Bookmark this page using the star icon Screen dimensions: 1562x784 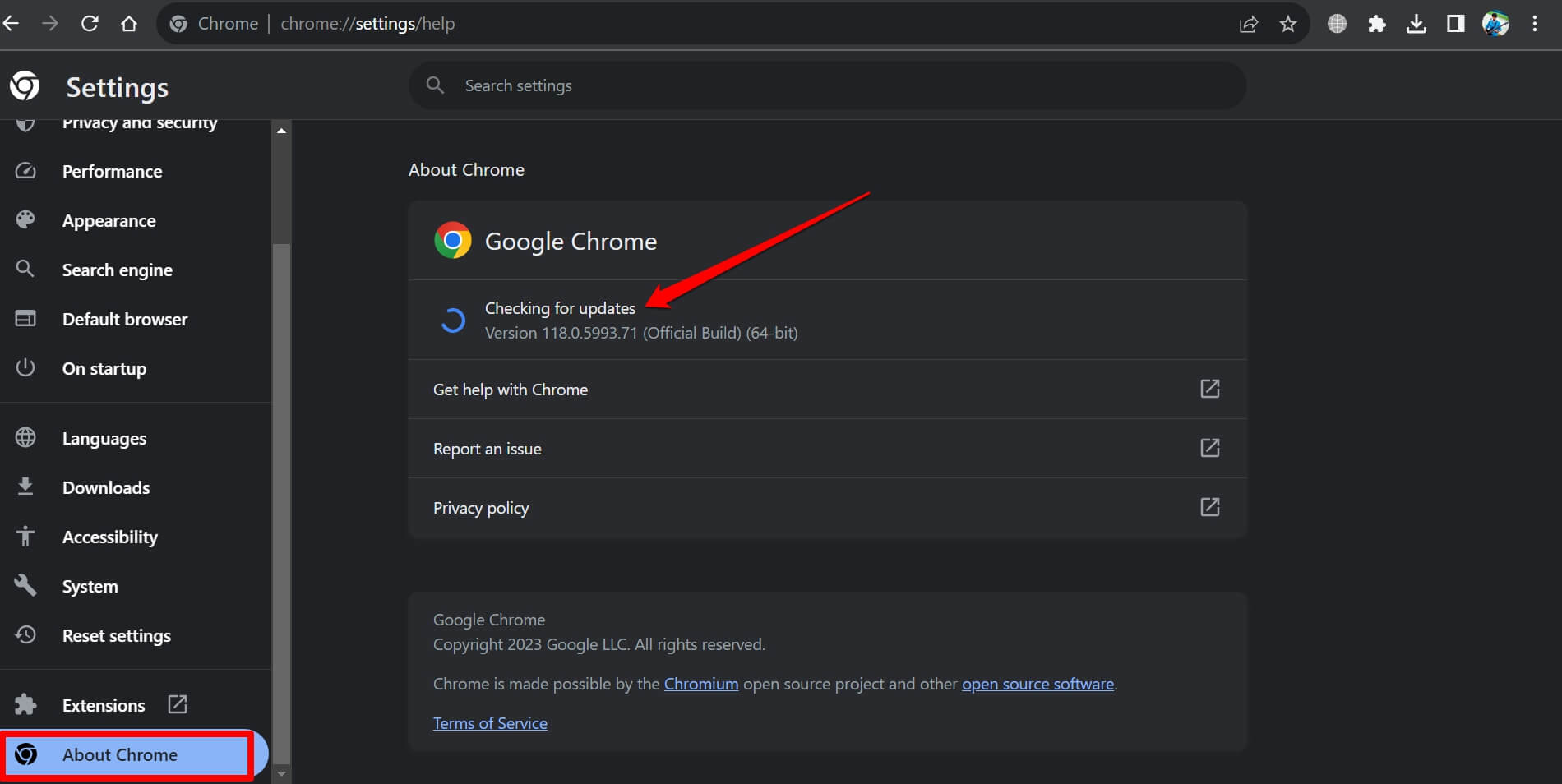coord(1287,23)
